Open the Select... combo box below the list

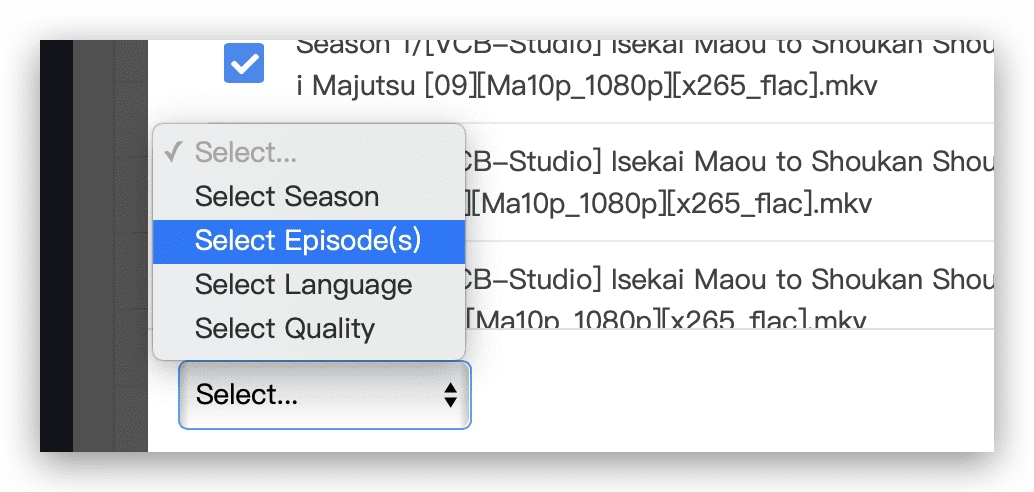[x=325, y=394]
